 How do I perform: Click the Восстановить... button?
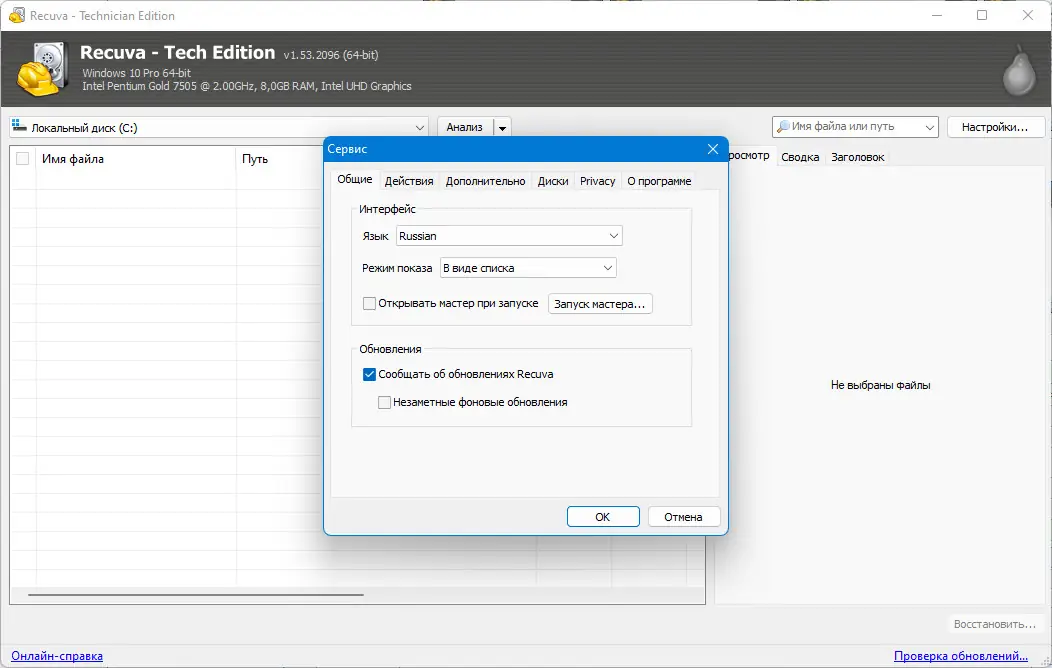(x=994, y=624)
